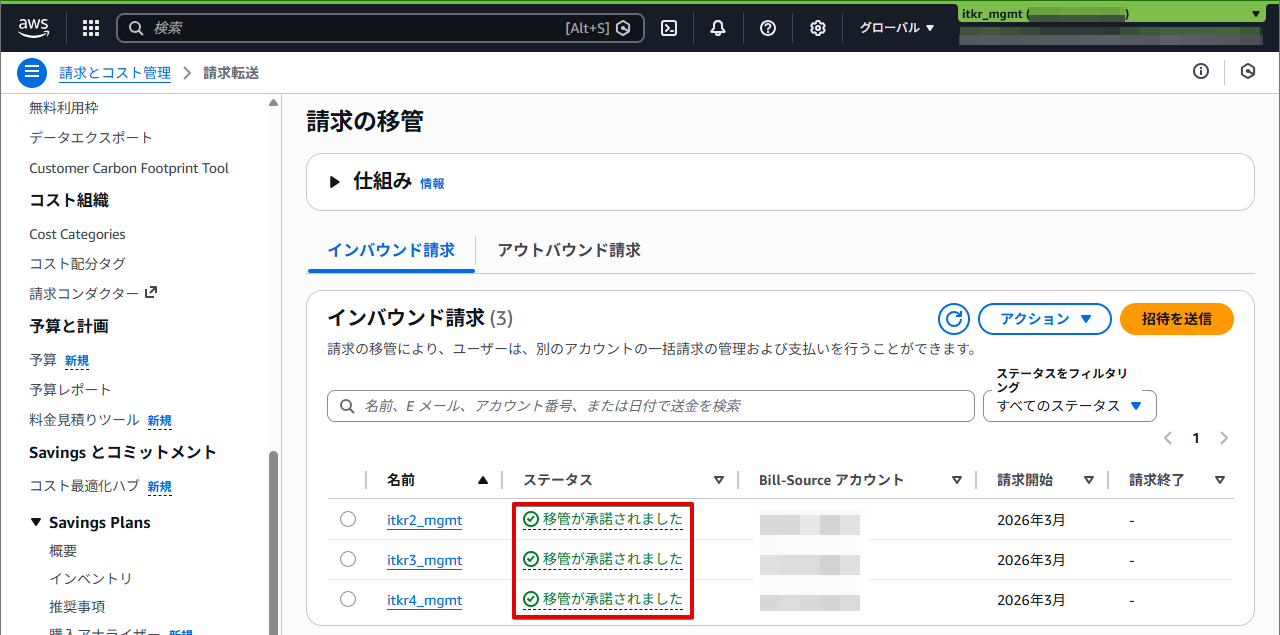Click the Amazon Q icon in the search box
Viewport: 1280px width, 635px height.
click(x=623, y=28)
